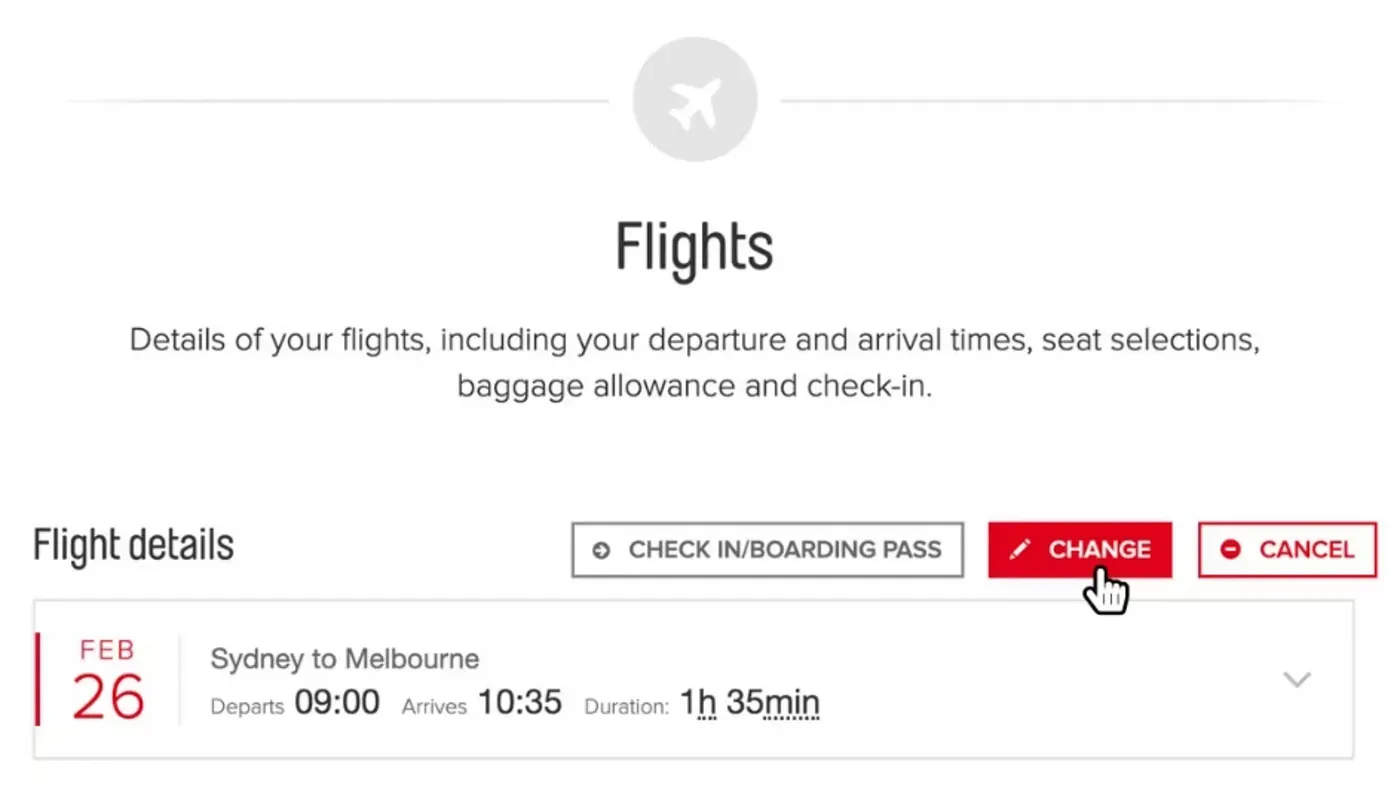Select the Flight details heading
The image size is (1400, 787).
point(132,545)
